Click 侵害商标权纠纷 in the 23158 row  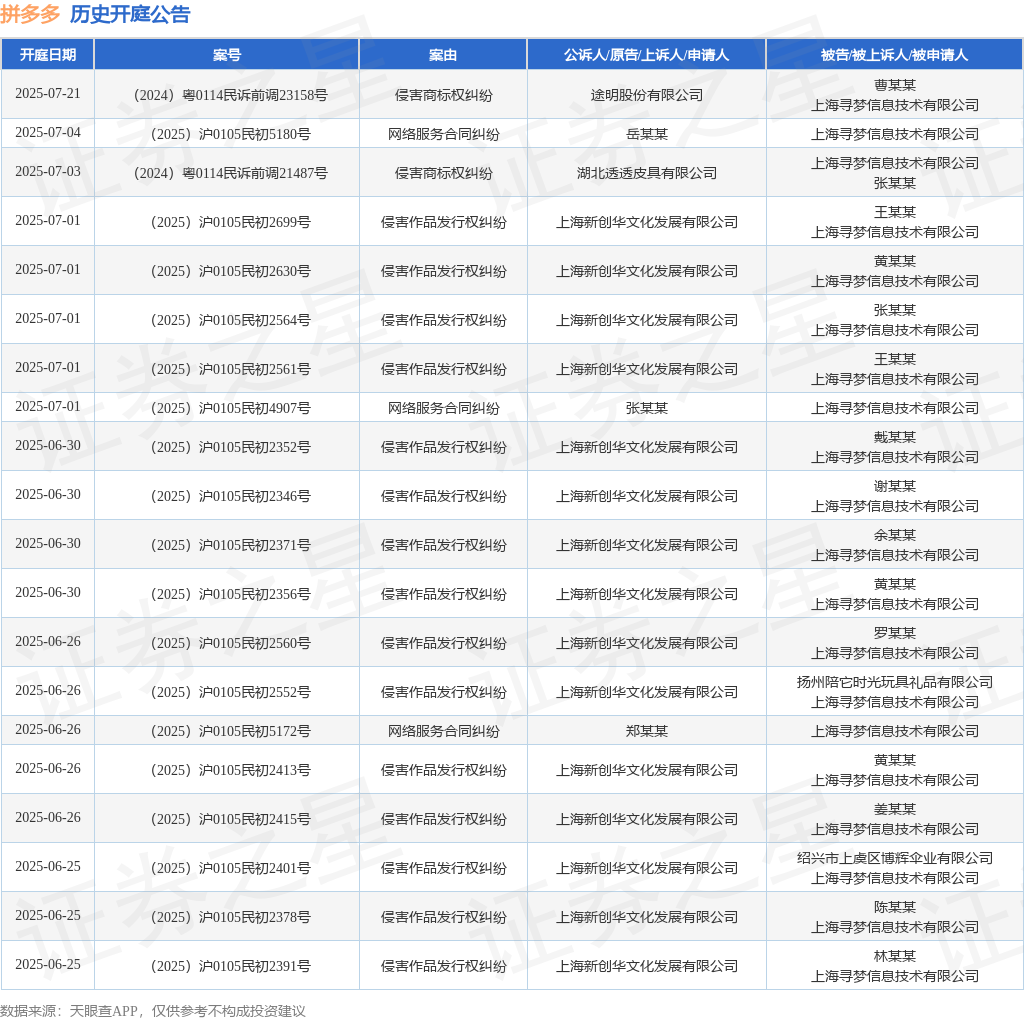pos(443,95)
